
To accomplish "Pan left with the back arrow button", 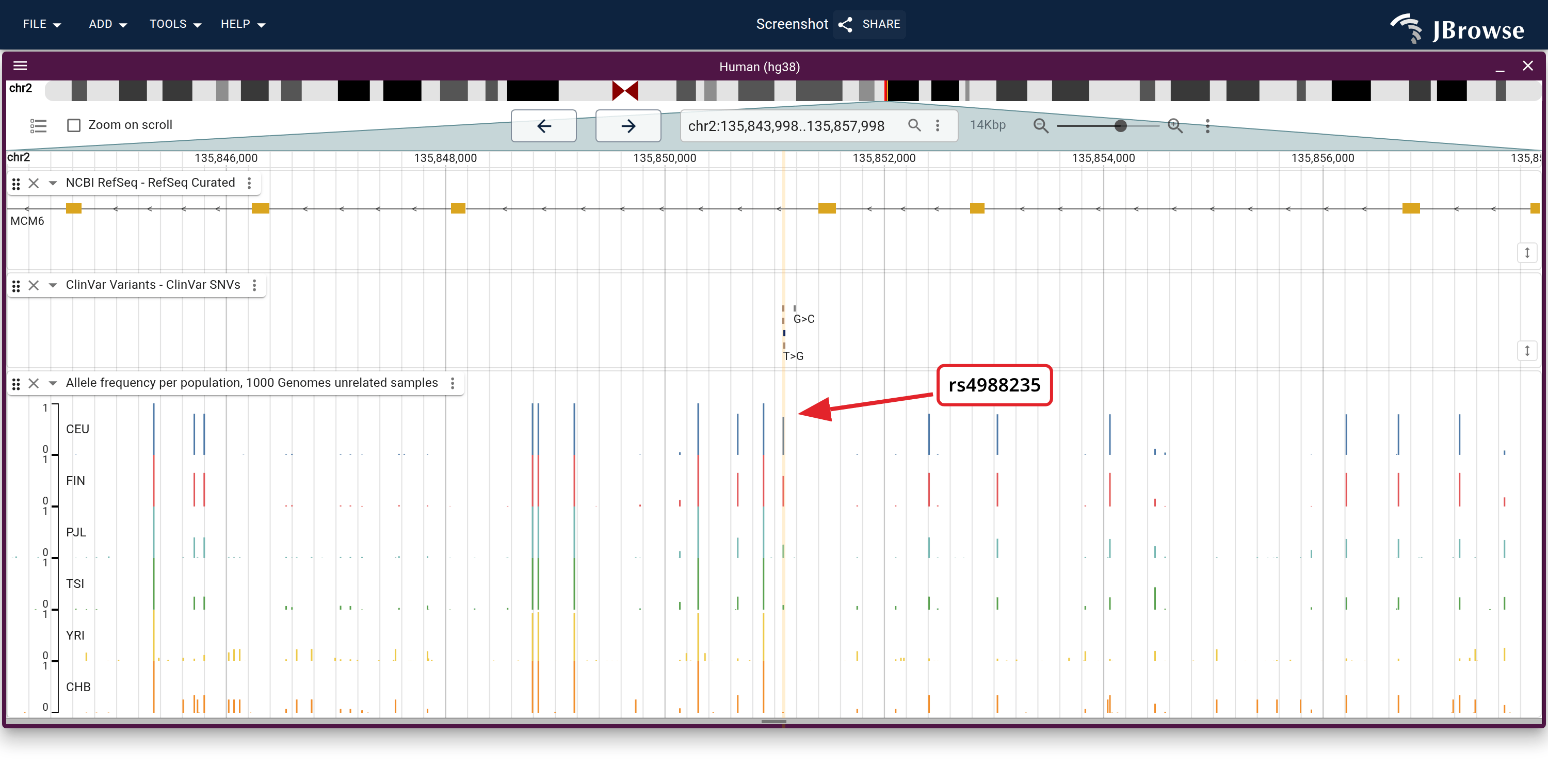I will tap(544, 125).
